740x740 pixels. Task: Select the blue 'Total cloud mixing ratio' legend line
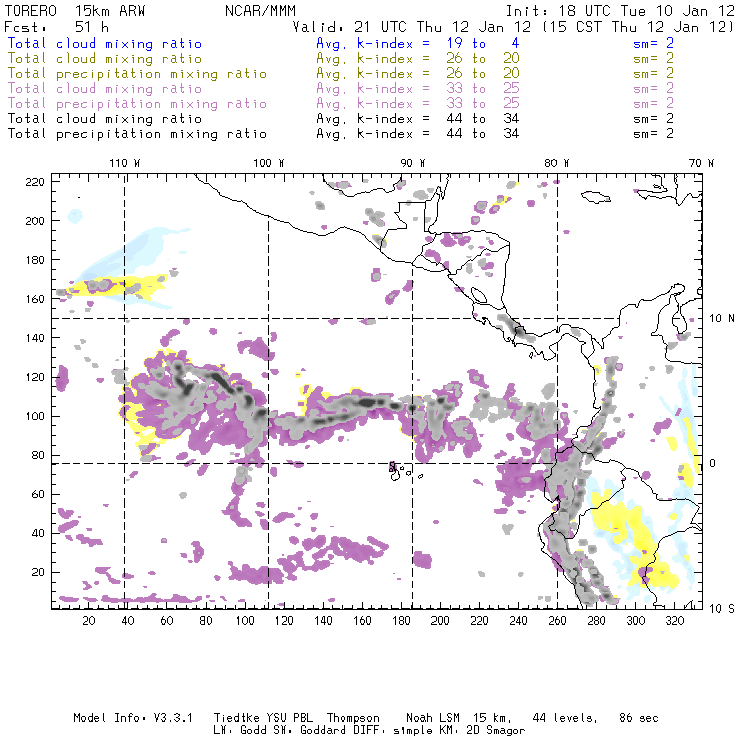click(105, 43)
